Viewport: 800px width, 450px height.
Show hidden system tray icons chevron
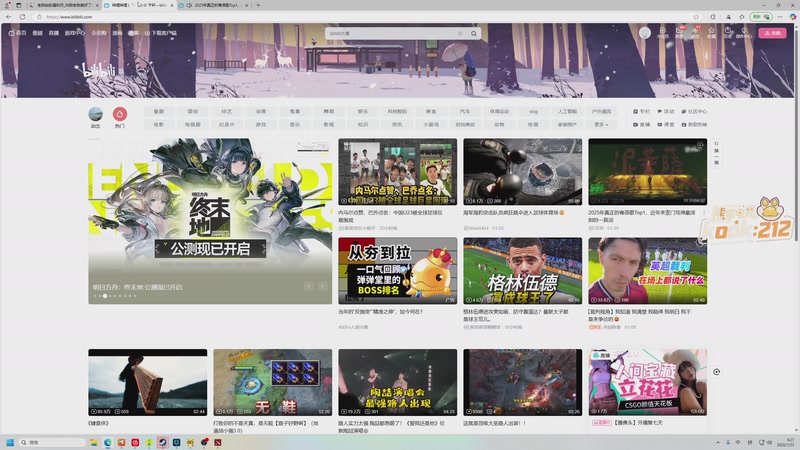pyautogui.click(x=718, y=442)
